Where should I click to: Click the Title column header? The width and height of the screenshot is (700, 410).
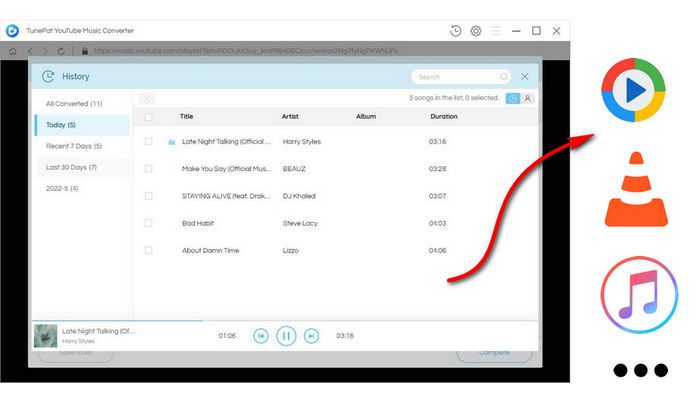click(x=187, y=117)
